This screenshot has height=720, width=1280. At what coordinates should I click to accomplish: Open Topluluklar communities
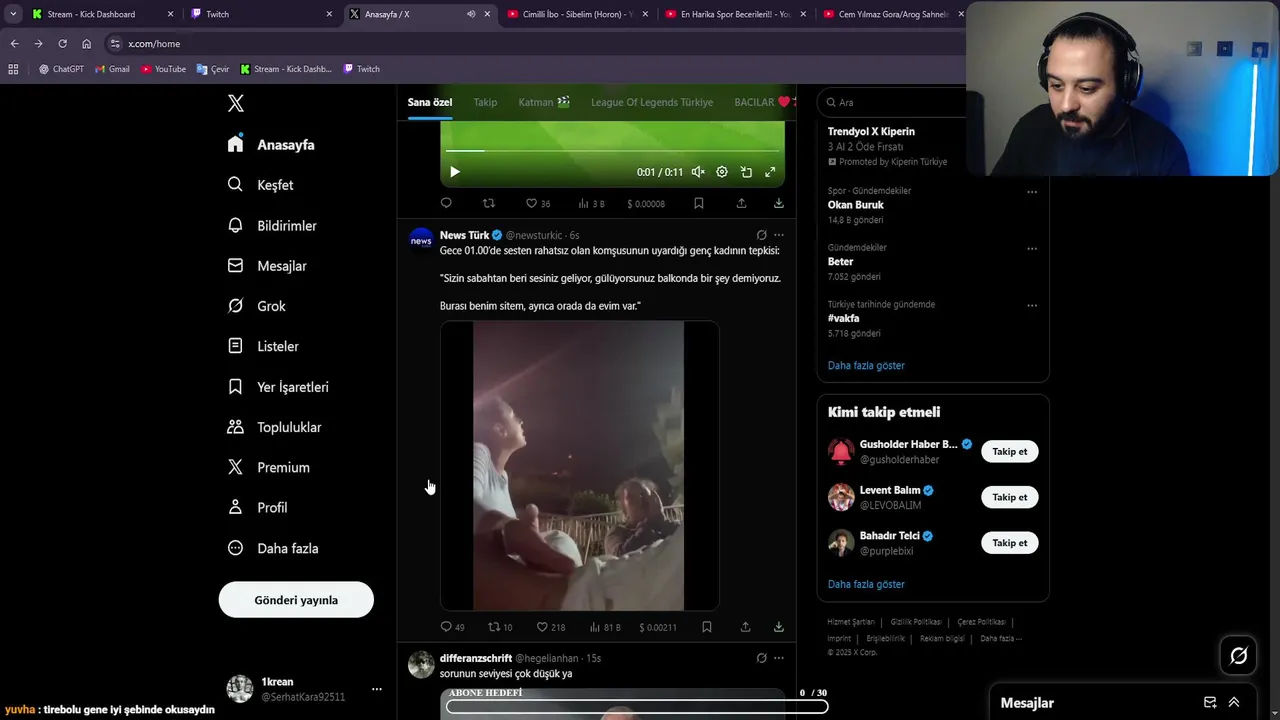(274, 427)
